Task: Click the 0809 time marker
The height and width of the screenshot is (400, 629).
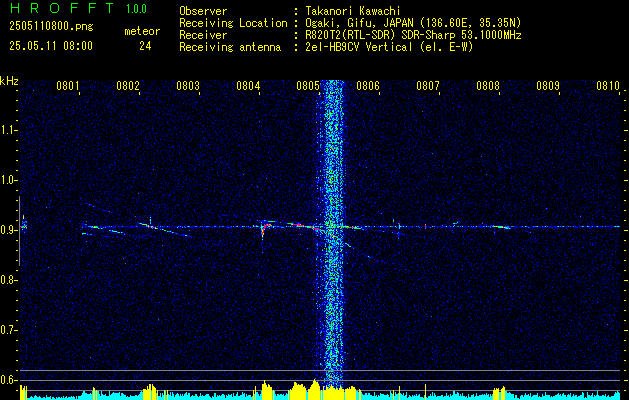Action: coord(548,86)
